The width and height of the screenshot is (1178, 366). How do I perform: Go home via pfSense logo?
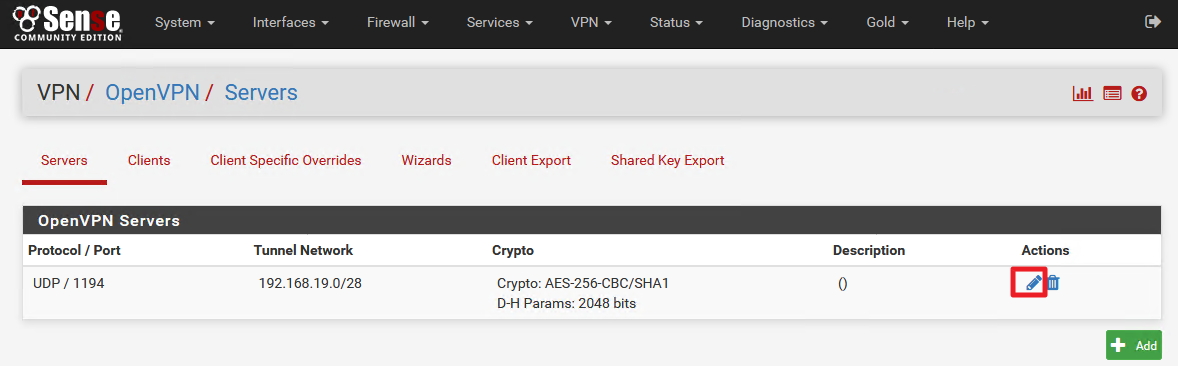pos(68,23)
